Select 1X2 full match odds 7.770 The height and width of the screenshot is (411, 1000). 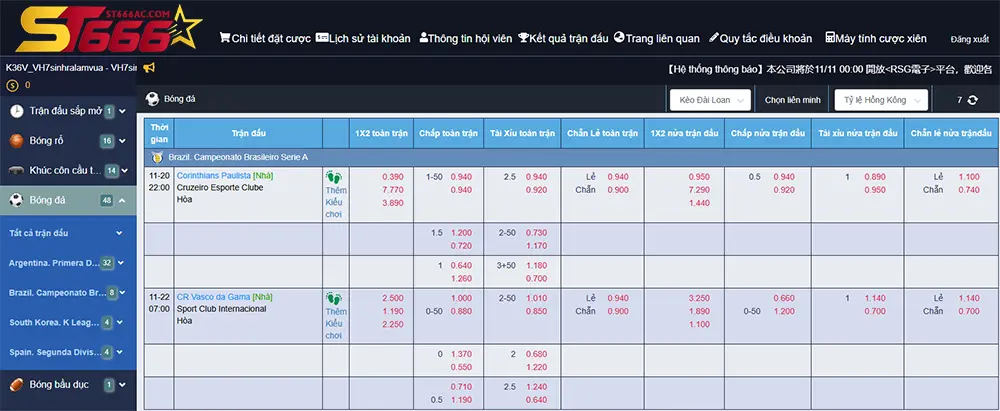tap(393, 190)
